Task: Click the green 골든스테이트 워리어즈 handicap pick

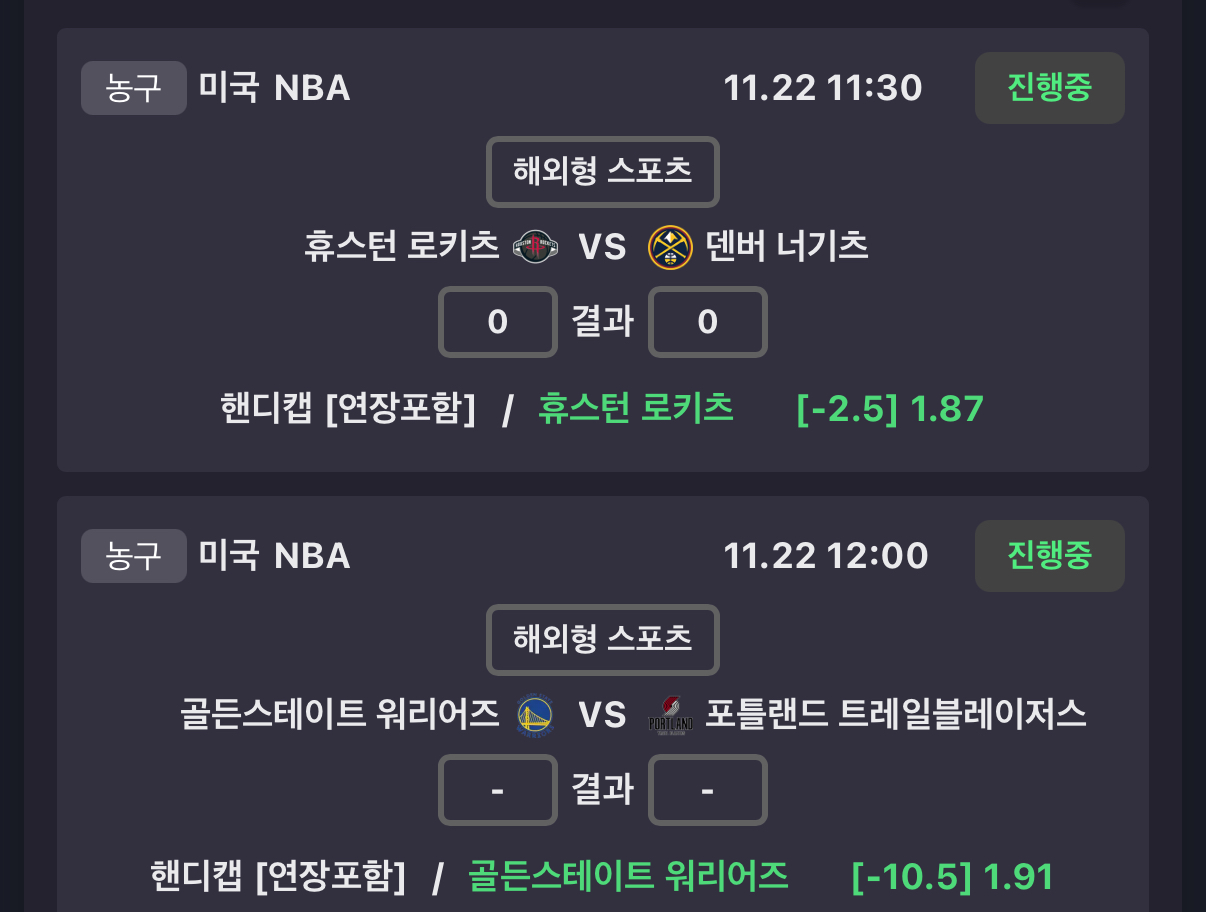Action: (628, 876)
